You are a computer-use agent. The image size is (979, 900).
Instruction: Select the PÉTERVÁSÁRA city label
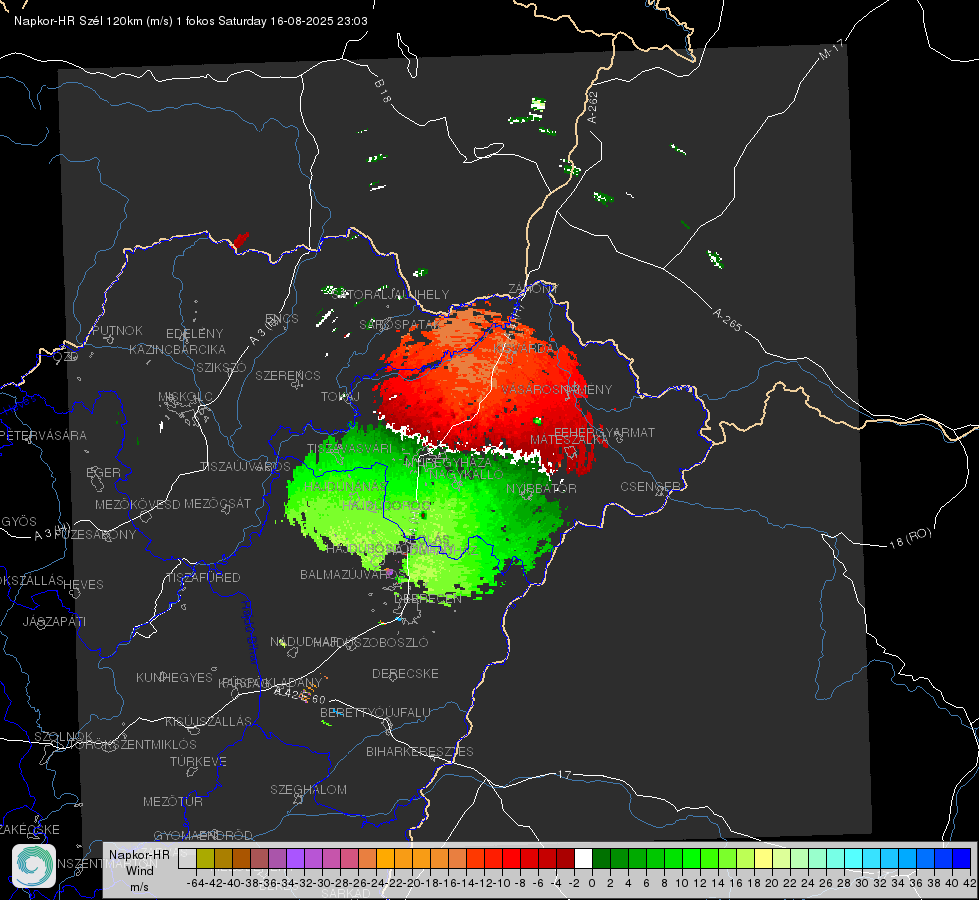[44, 435]
